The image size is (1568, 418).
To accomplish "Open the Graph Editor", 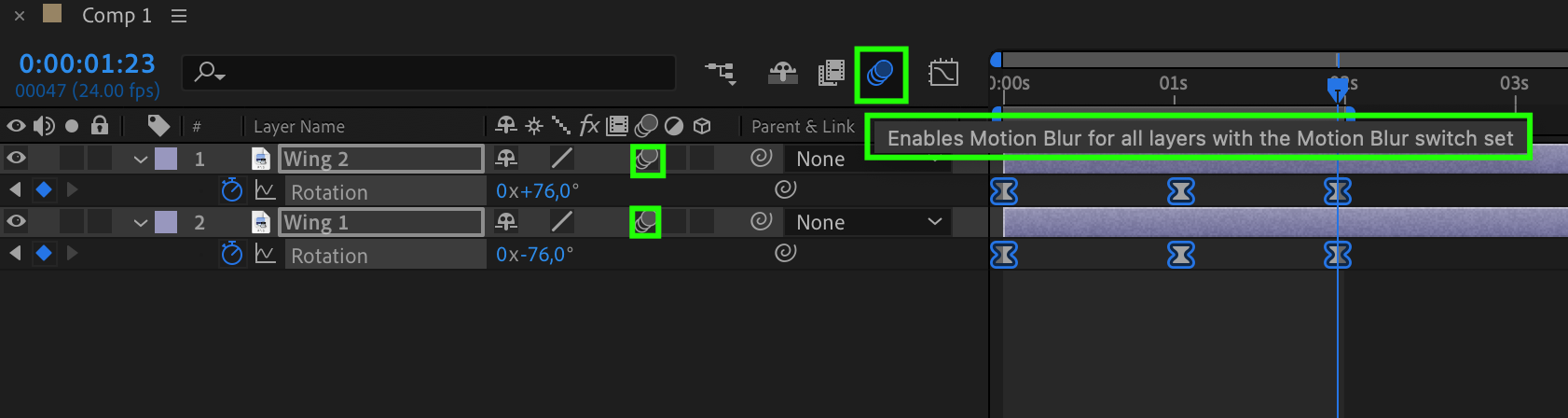I will (943, 73).
